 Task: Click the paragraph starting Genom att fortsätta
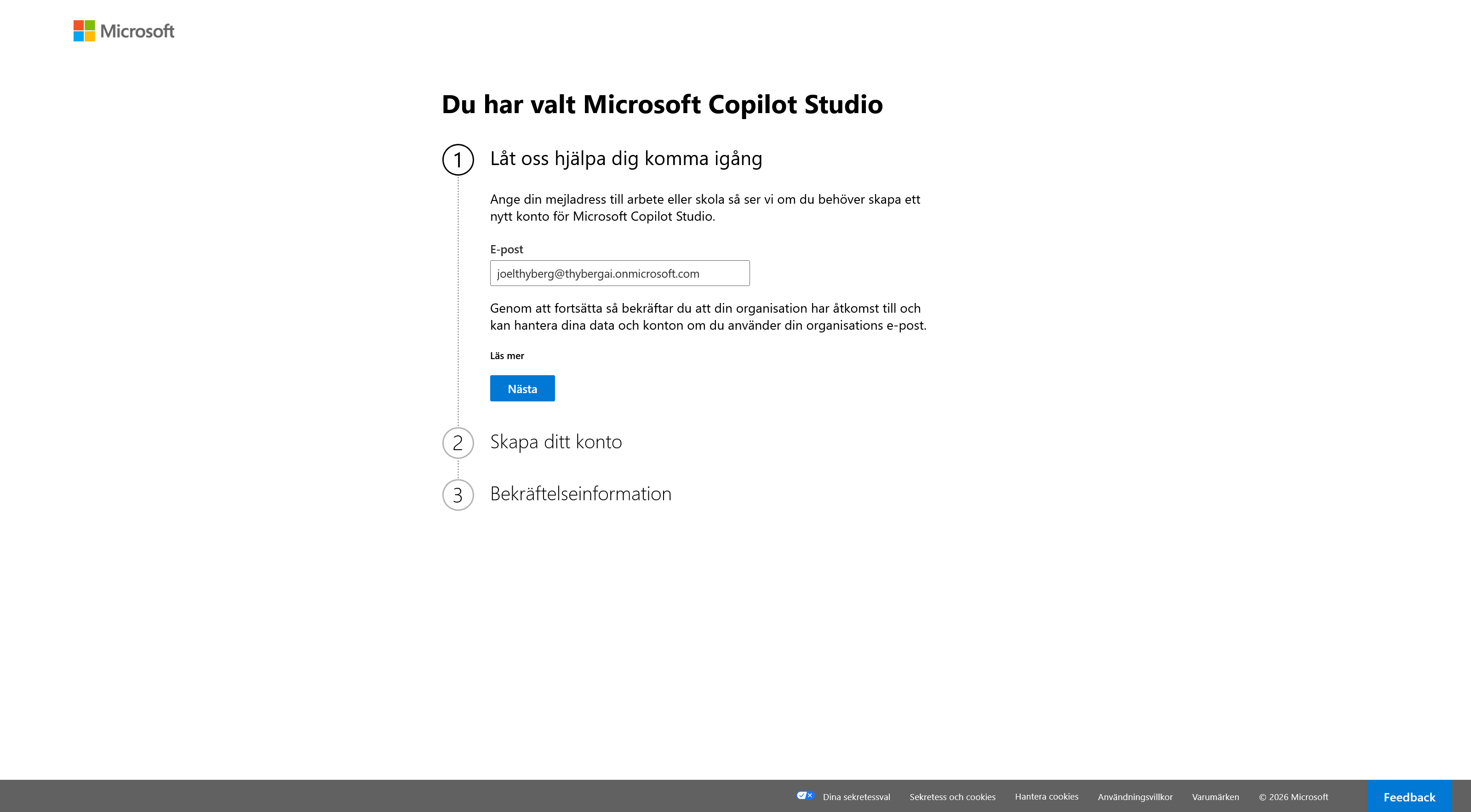pos(708,317)
